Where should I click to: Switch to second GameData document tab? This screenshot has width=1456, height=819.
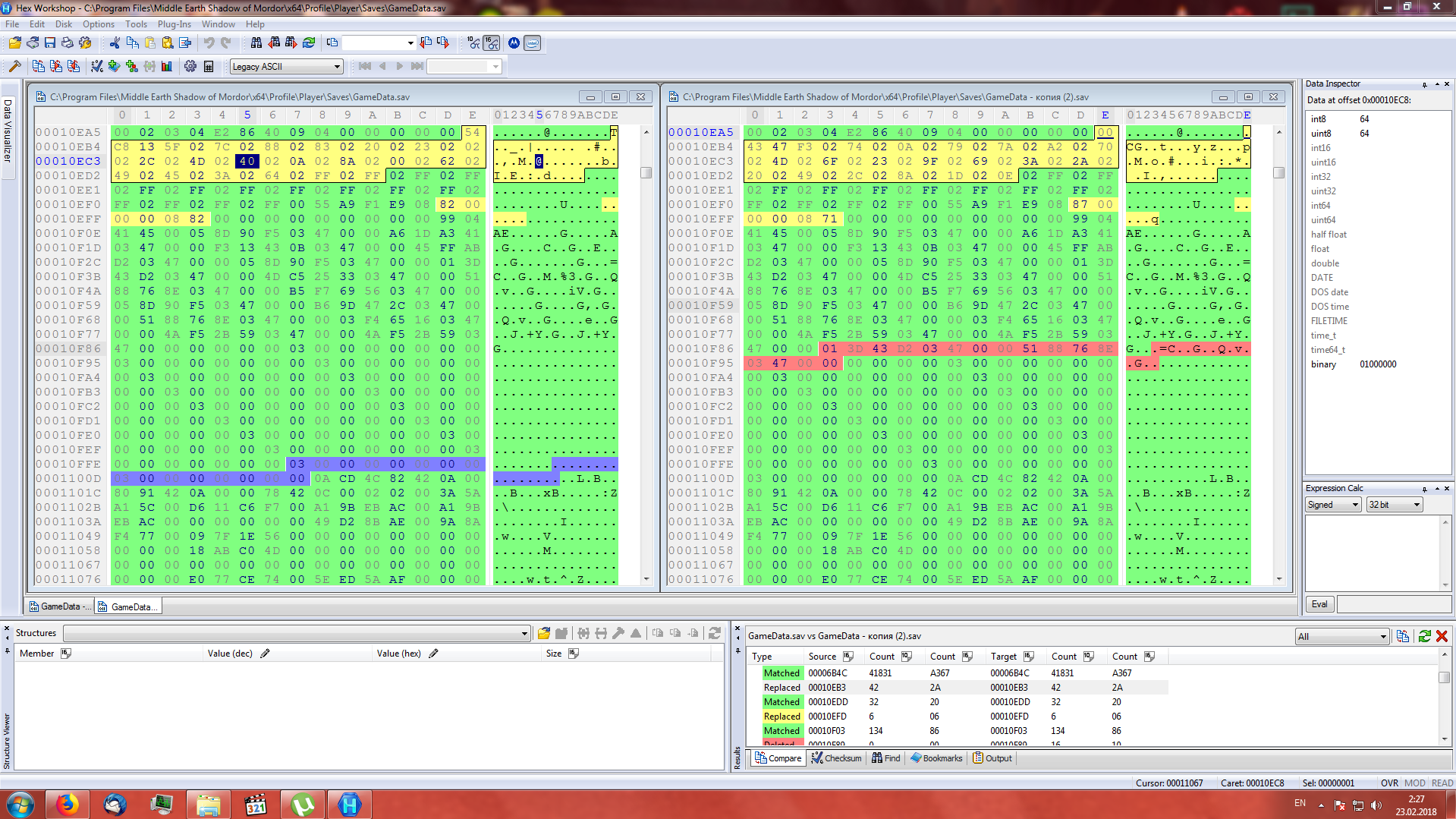(128, 606)
